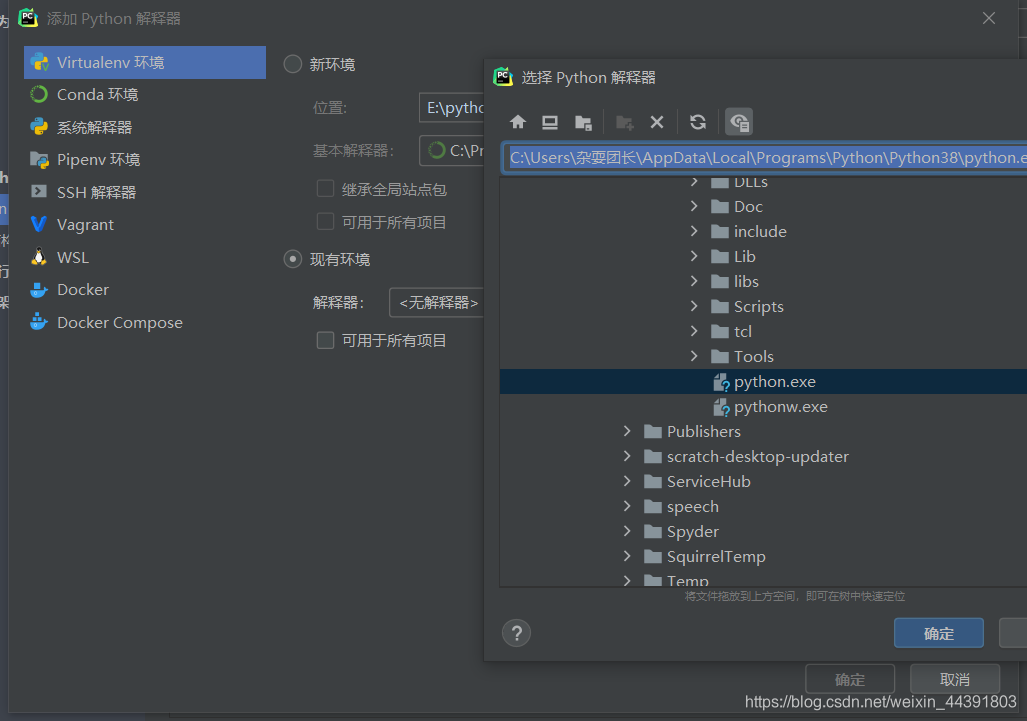Viewport: 1027px width, 721px height.
Task: Select Docker Compose in sidebar
Action: (x=145, y=322)
